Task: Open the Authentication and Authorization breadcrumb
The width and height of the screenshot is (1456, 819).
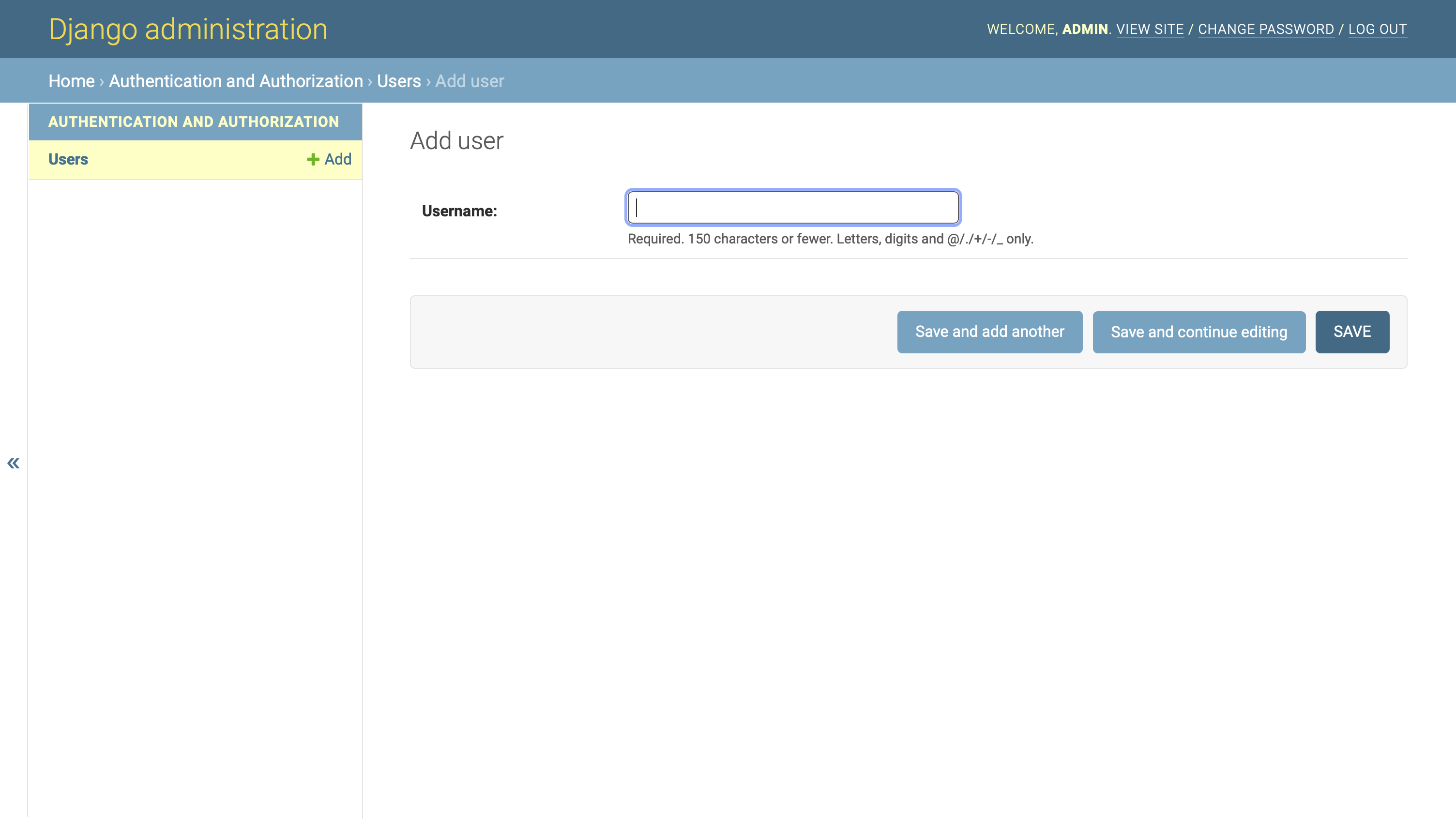Action: click(x=235, y=81)
